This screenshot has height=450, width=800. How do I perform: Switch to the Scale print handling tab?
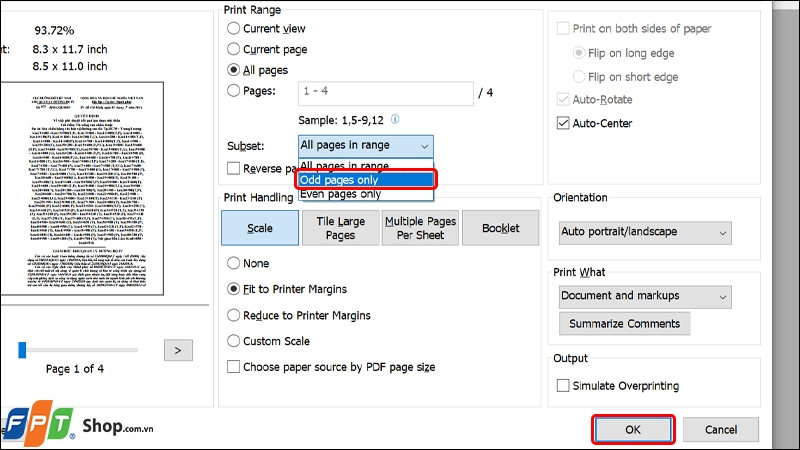click(x=260, y=228)
